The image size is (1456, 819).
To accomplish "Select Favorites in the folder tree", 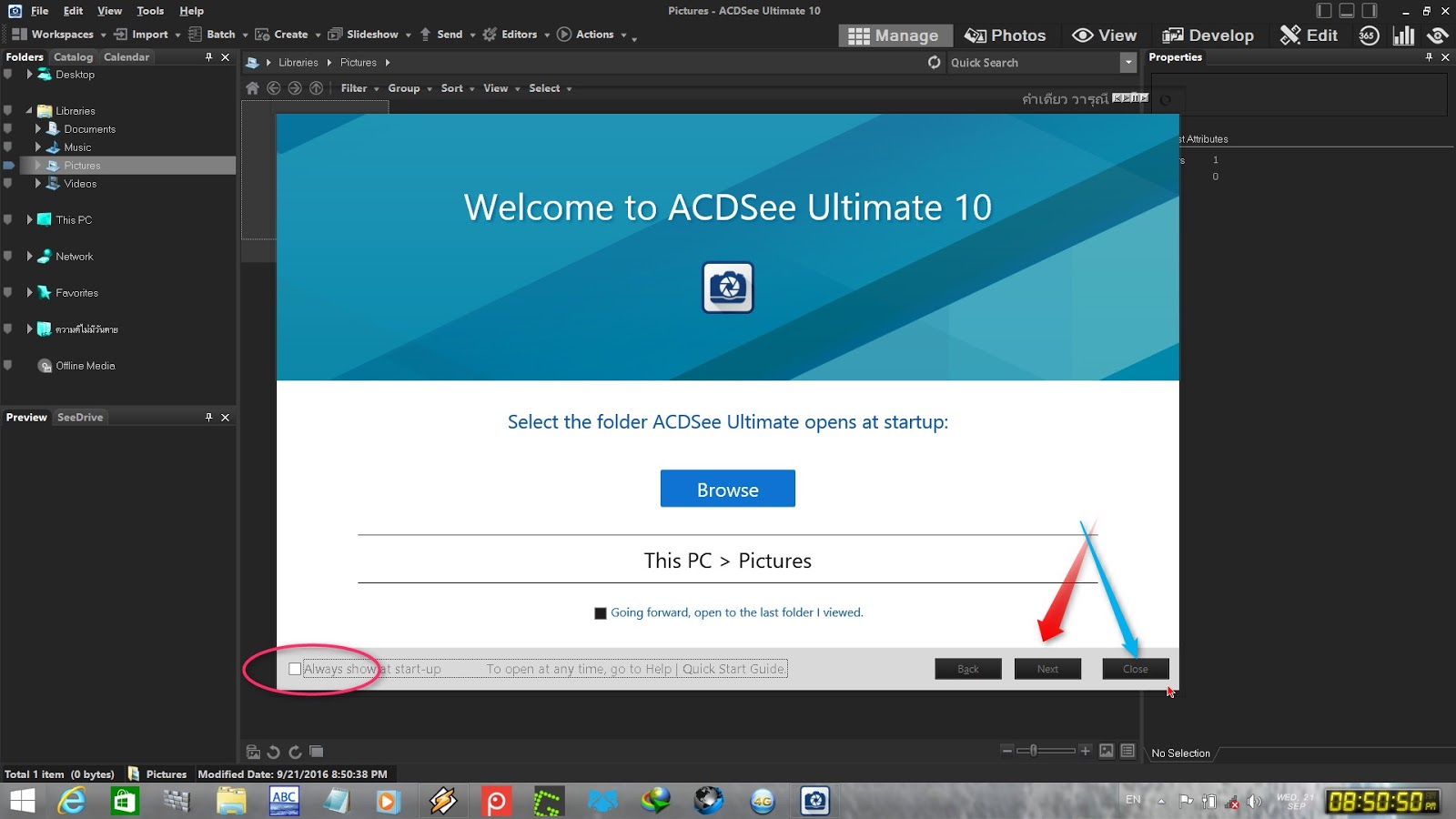I will (76, 293).
